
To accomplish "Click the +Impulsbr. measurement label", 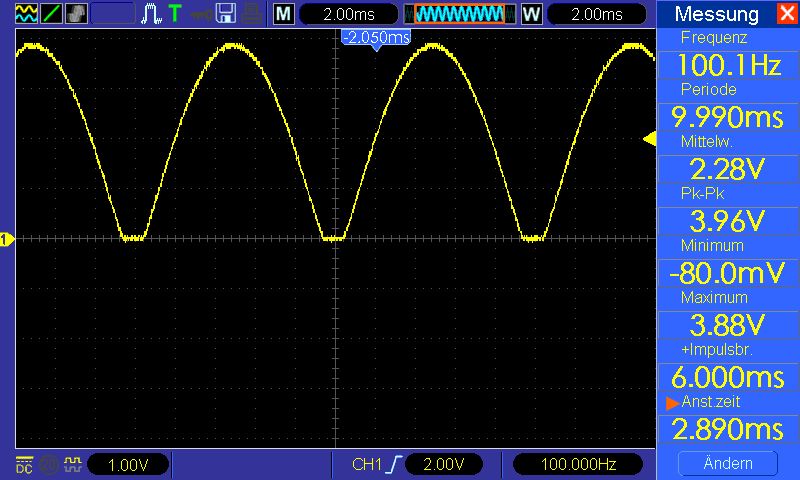I will (717, 350).
